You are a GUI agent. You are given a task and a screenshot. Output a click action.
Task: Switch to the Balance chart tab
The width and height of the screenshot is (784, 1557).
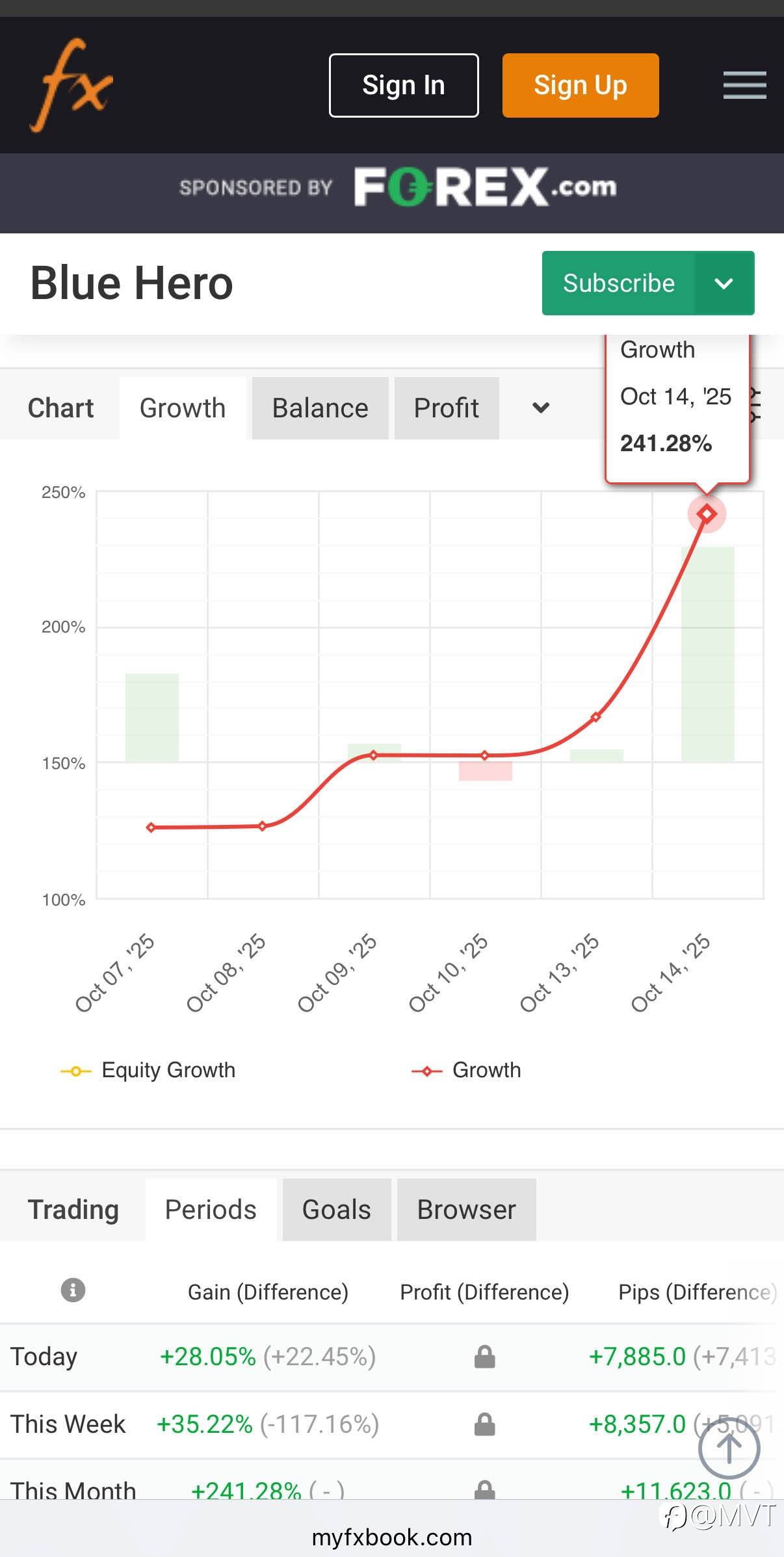[320, 408]
